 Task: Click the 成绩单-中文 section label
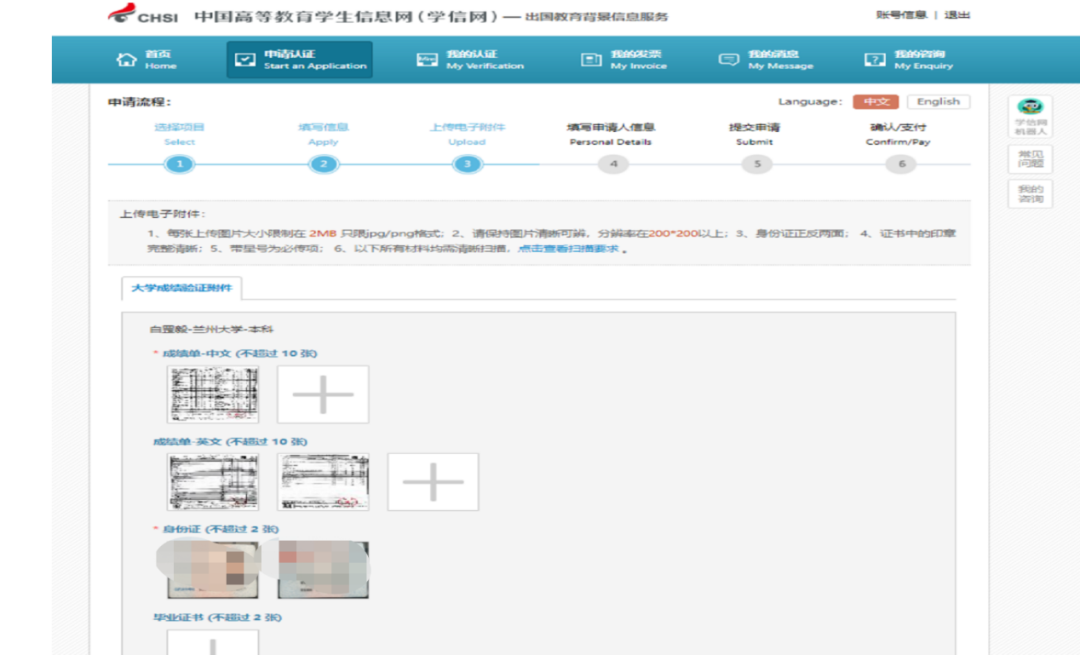click(x=239, y=353)
